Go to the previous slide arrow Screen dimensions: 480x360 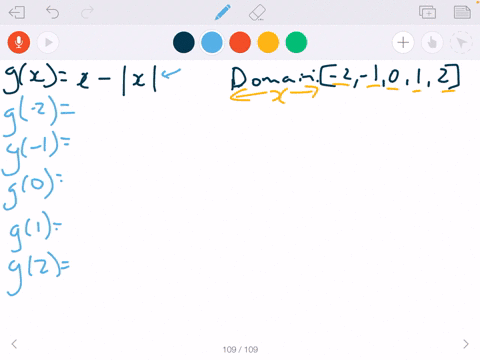14,344
